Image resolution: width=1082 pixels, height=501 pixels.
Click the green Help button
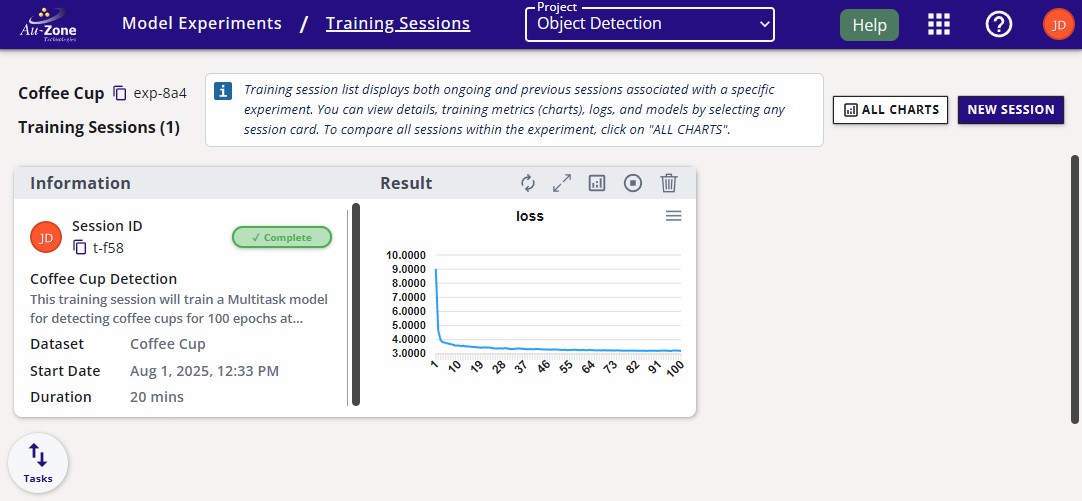[869, 25]
